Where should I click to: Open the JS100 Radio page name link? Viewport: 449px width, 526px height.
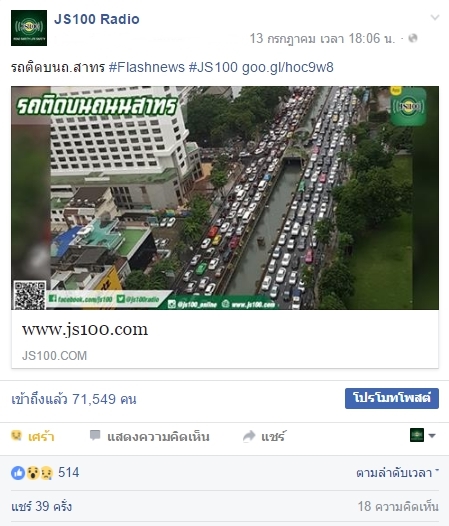click(97, 19)
